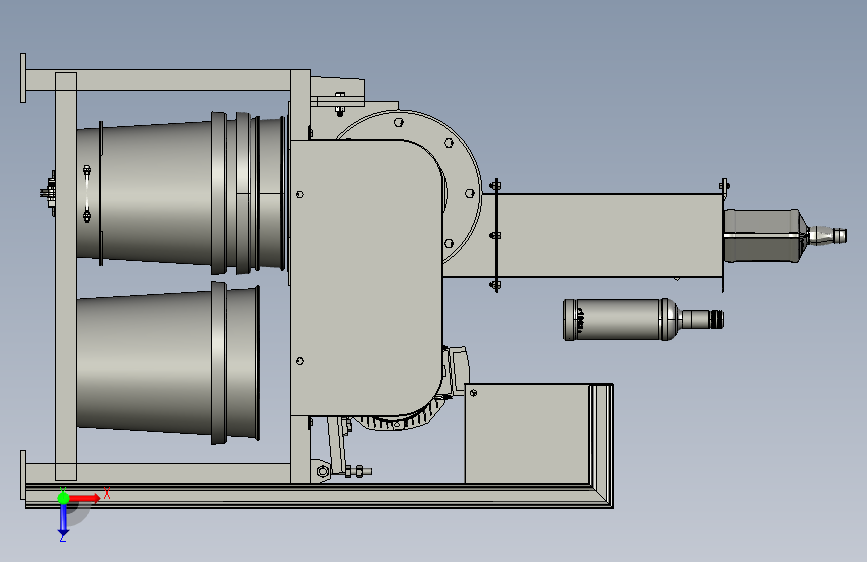The height and width of the screenshot is (562, 867).
Task: Select the upper conical drum in the frame
Action: tap(182, 193)
